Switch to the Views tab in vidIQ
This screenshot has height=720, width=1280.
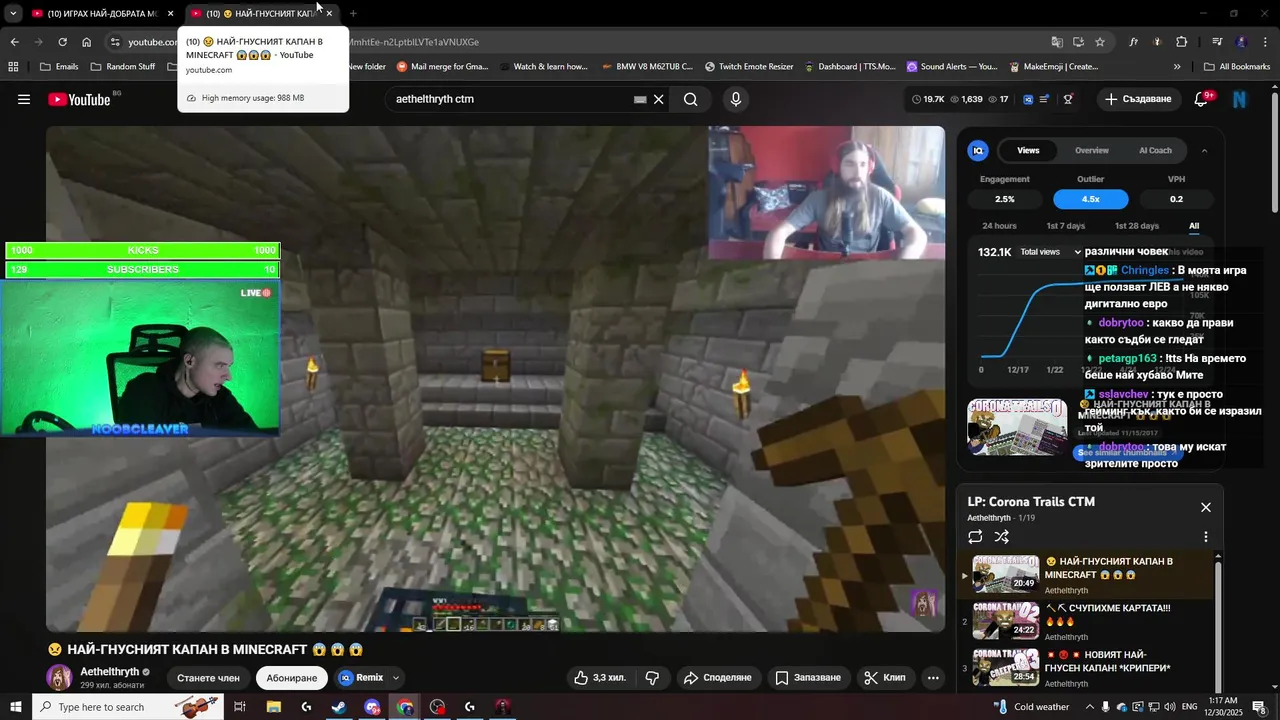point(1028,151)
